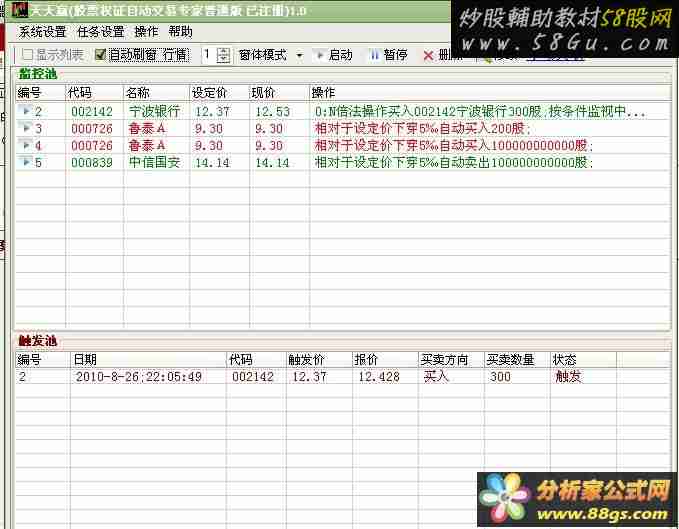
Task: Click the row icon for task number 4
Action: (26, 145)
